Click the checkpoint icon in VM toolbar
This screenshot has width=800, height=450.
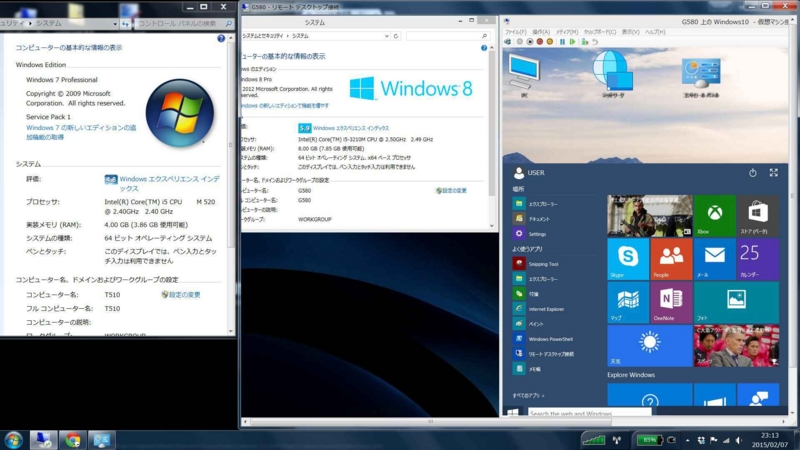click(584, 42)
